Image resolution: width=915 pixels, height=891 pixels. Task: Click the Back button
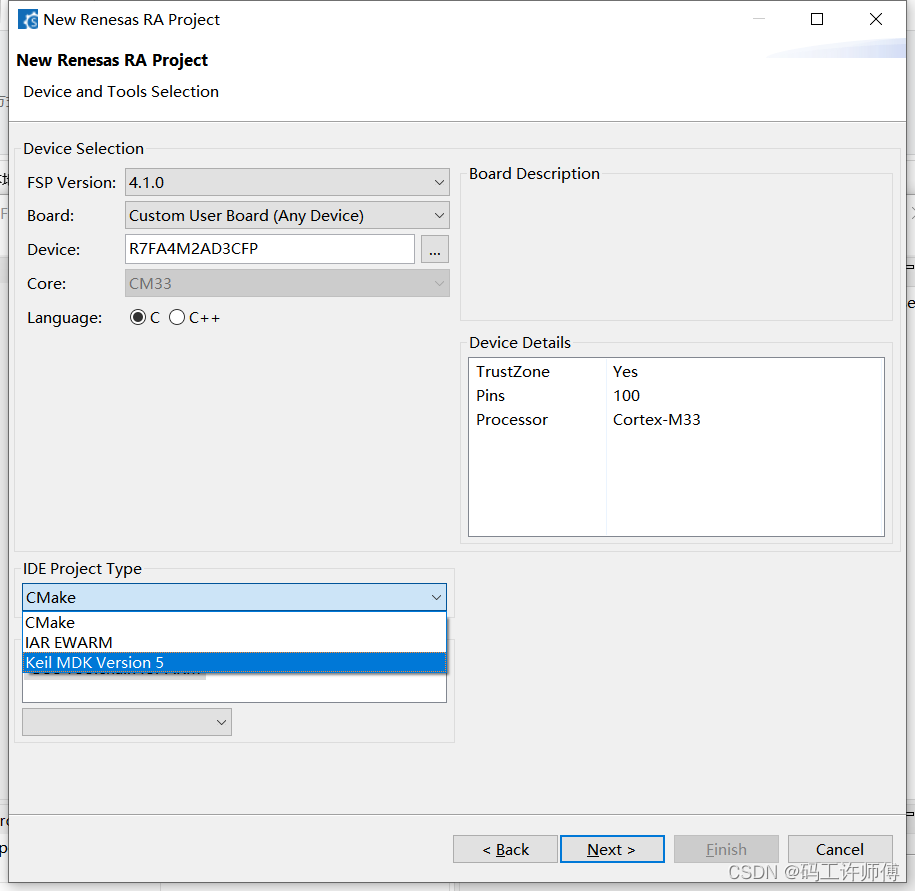[505, 849]
